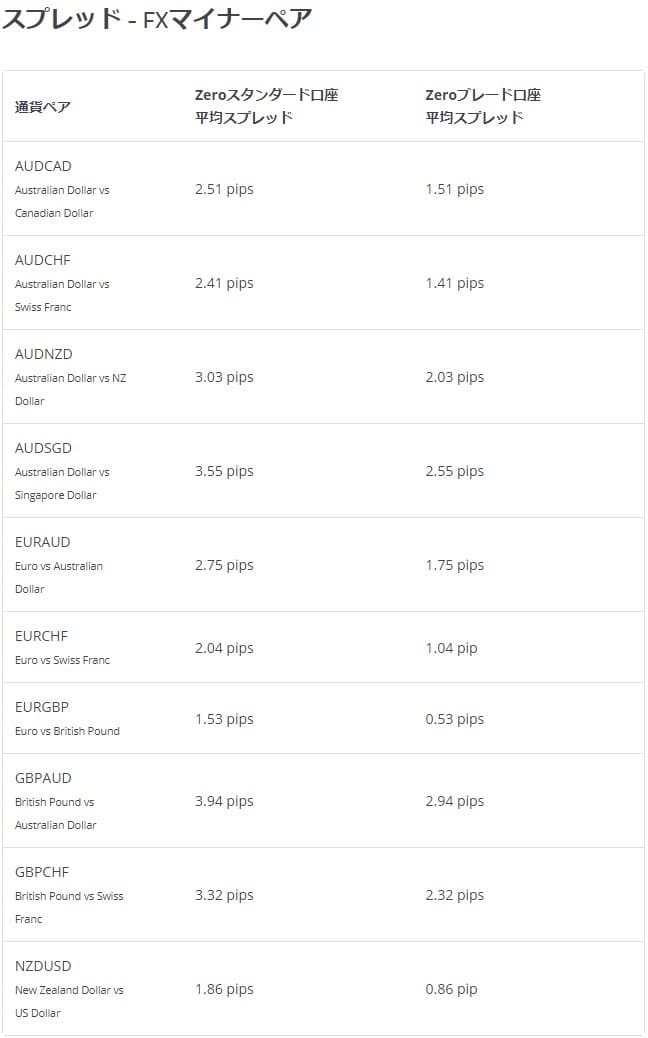Click the 通貨ペア column header

pos(43,107)
